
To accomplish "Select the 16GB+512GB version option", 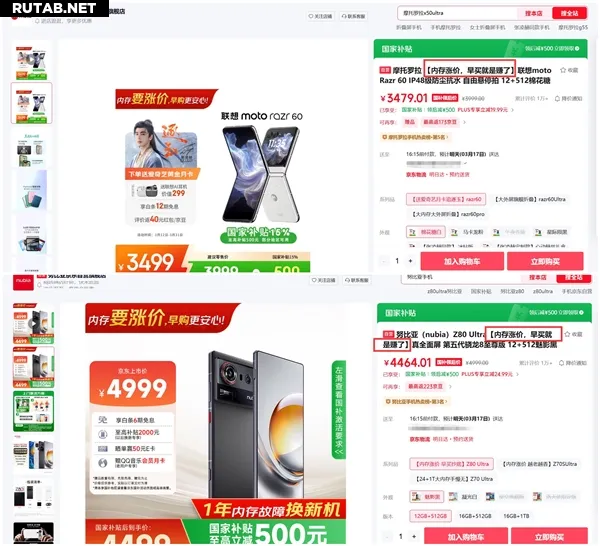I will click(x=474, y=516).
